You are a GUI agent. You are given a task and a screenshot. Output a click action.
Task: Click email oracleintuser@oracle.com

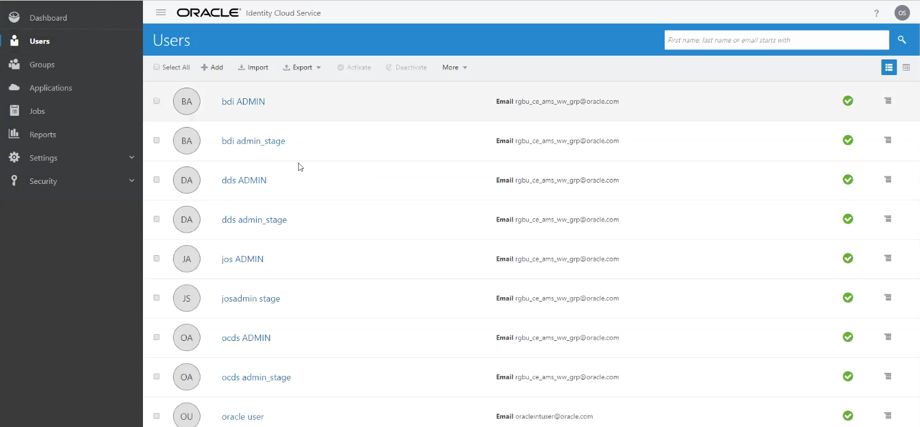554,416
